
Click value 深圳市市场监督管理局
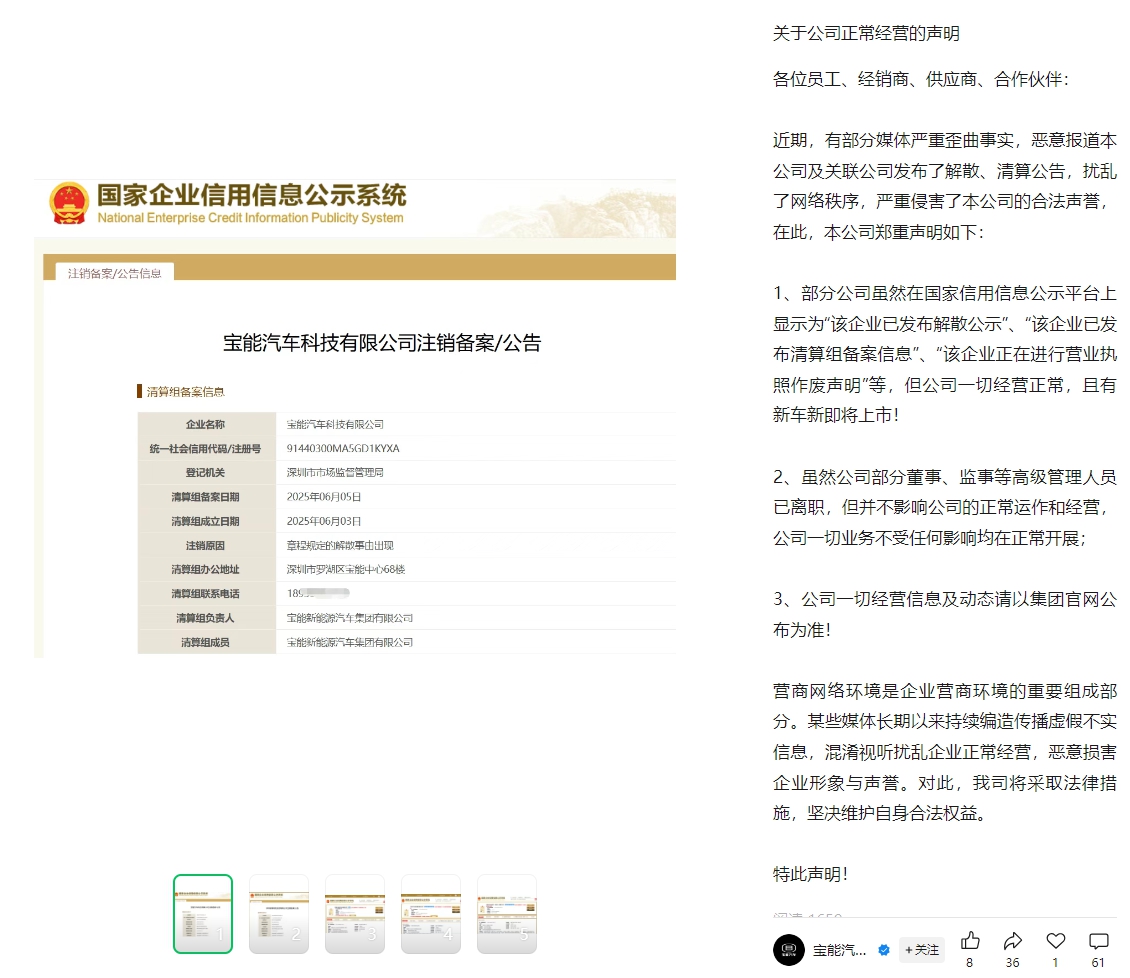335,473
